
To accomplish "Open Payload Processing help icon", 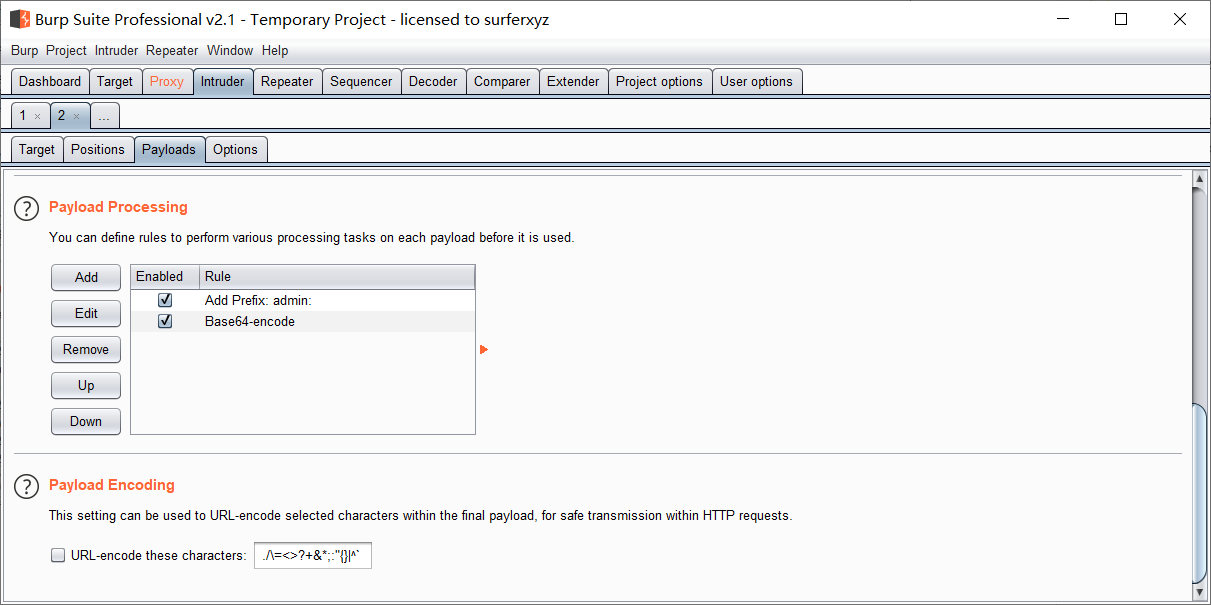I will coord(26,209).
